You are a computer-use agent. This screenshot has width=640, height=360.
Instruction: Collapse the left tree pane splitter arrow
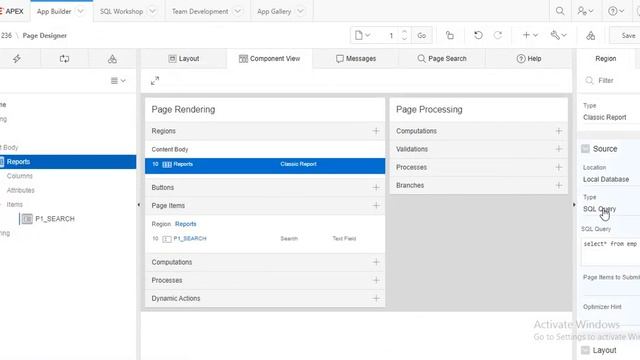tap(139, 204)
